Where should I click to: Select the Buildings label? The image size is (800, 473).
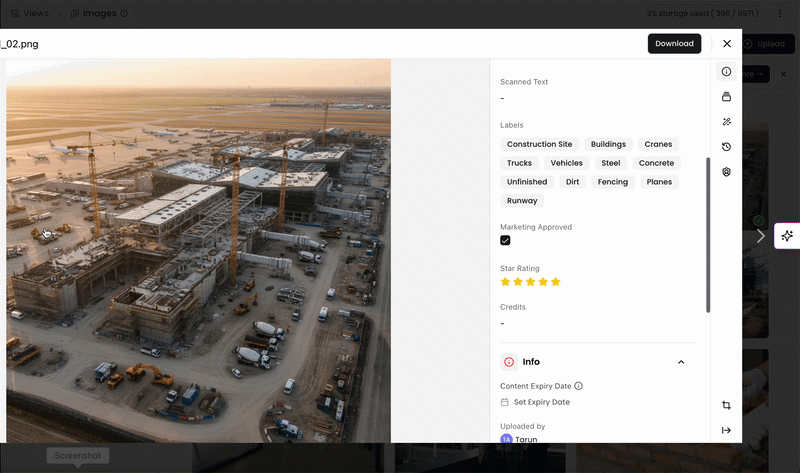(x=608, y=144)
